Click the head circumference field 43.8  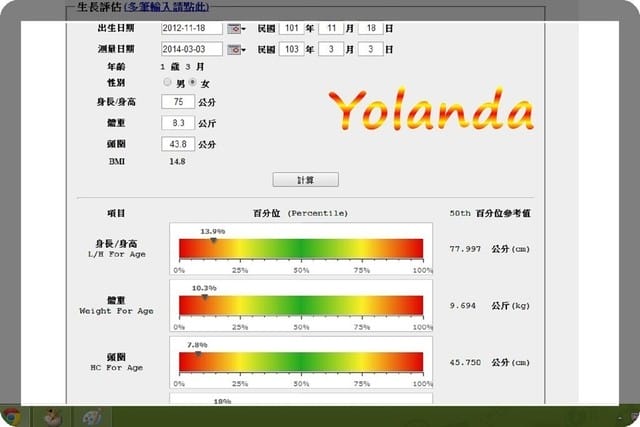pos(178,144)
